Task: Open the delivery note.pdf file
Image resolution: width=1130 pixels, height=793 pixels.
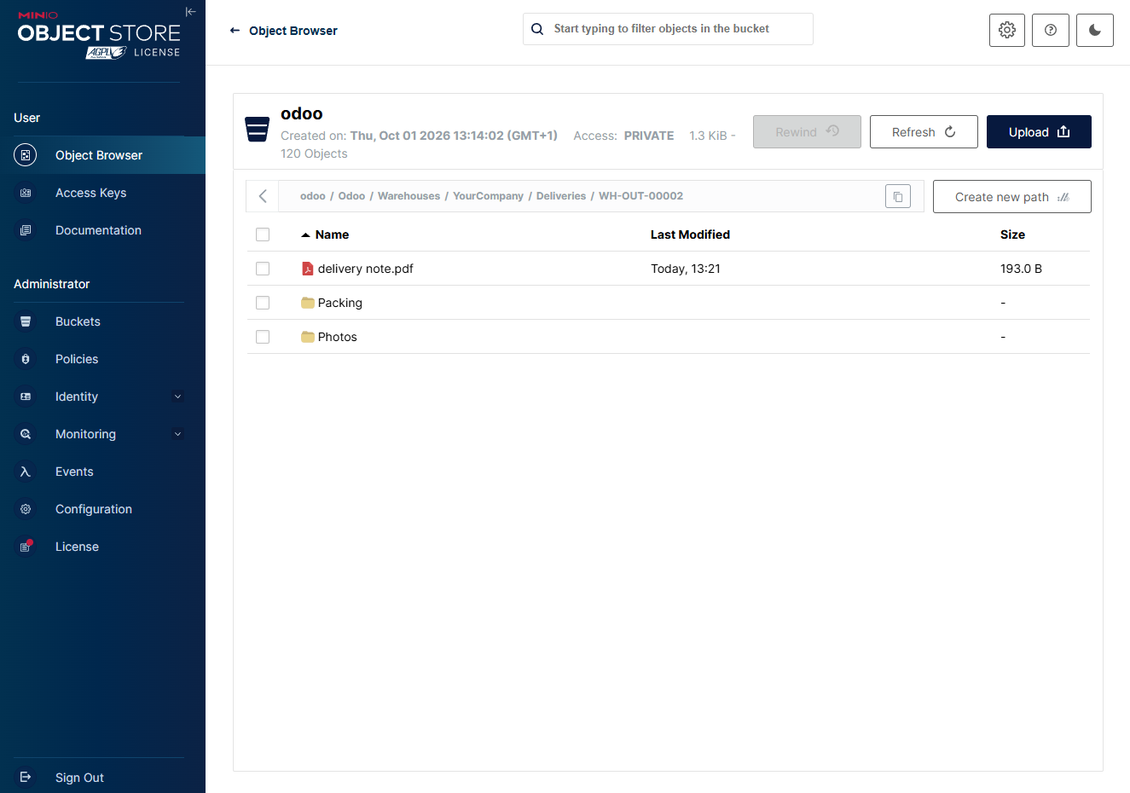Action: (x=365, y=268)
